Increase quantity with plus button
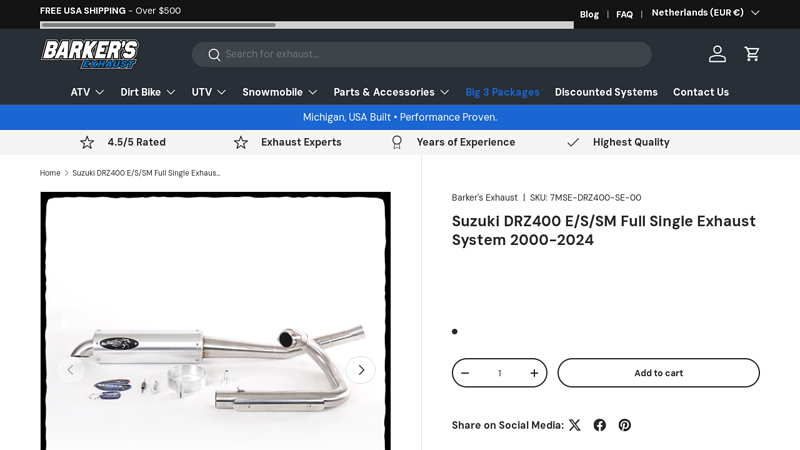This screenshot has width=800, height=450. [x=534, y=373]
